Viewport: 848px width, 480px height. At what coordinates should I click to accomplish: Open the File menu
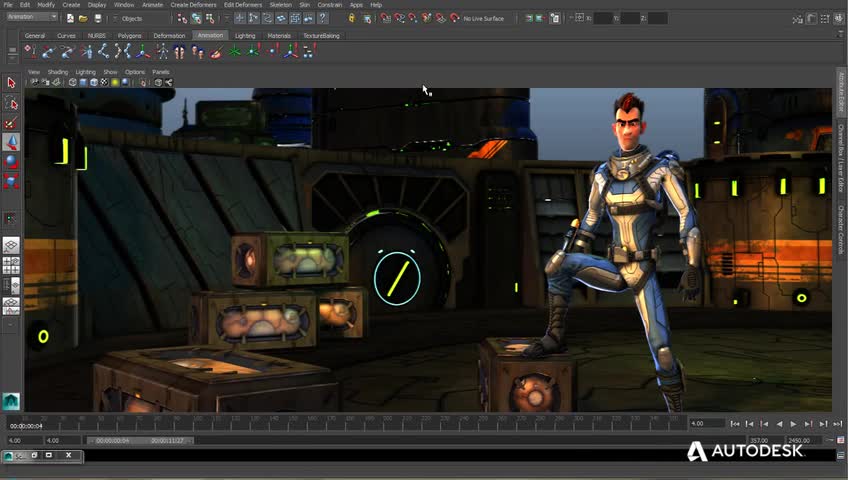(8, 4)
